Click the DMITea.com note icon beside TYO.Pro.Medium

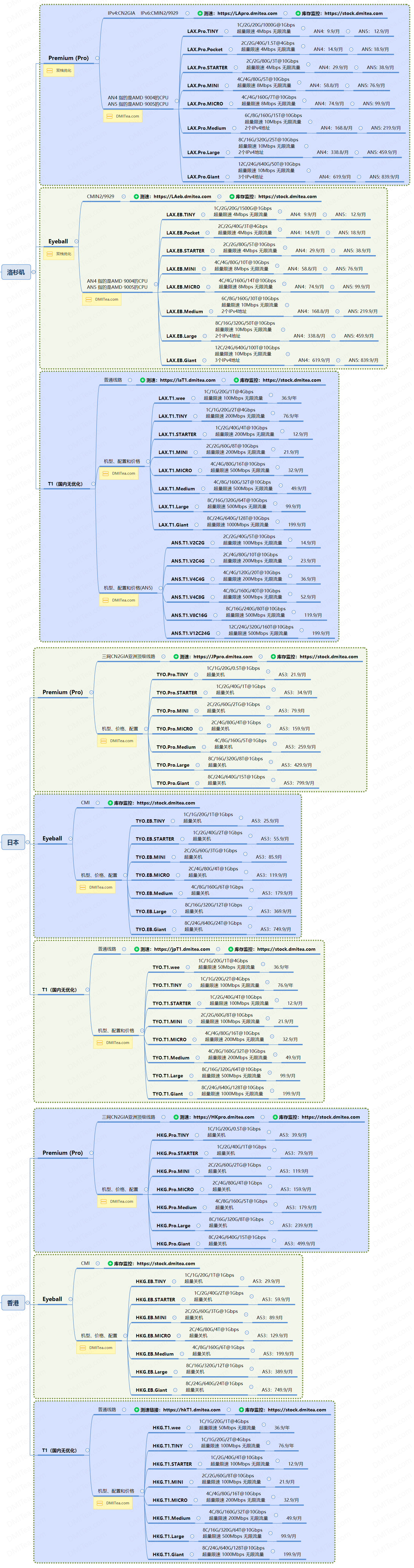pos(104,741)
